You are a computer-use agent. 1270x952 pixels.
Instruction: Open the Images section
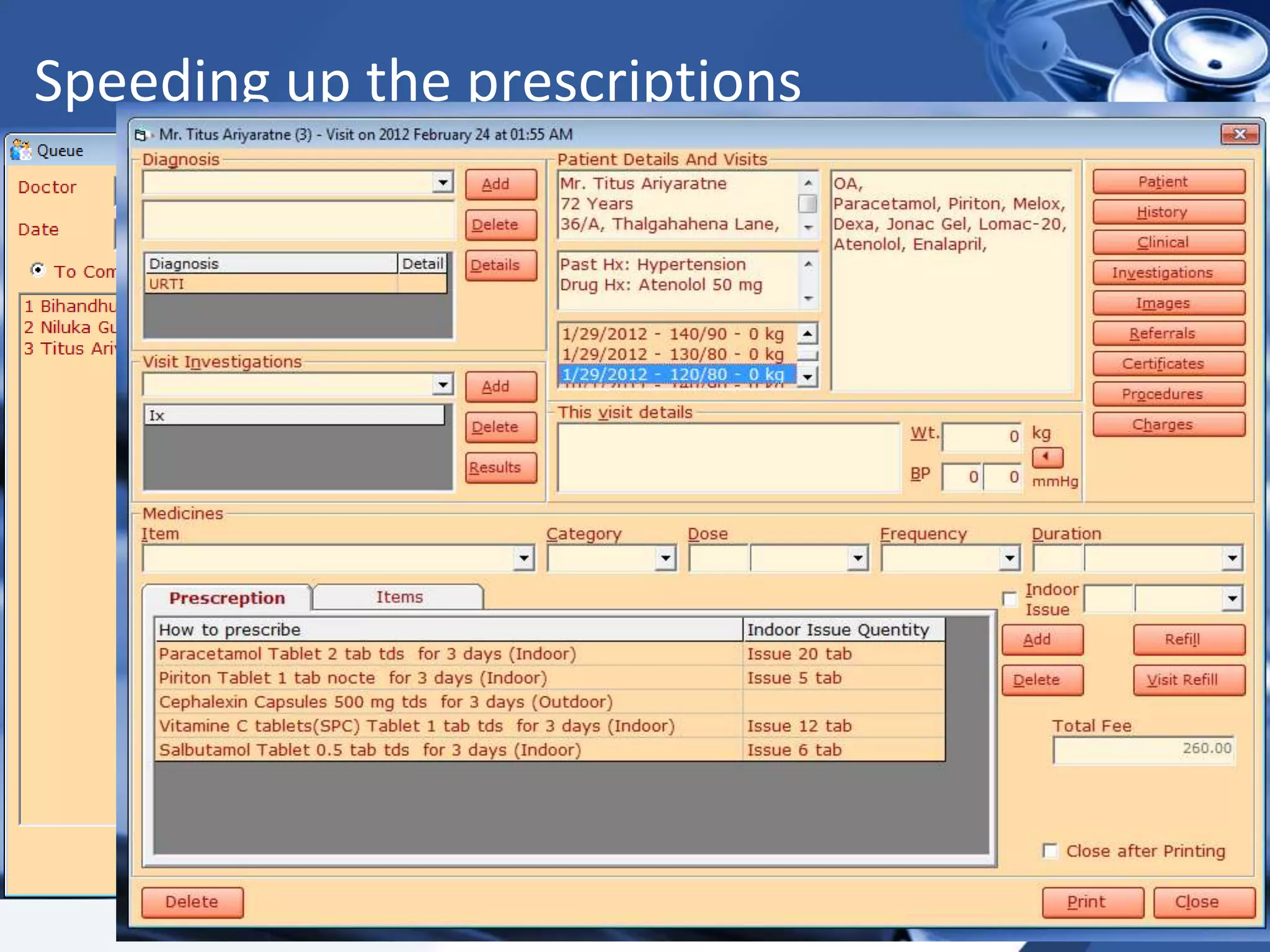pyautogui.click(x=1169, y=303)
